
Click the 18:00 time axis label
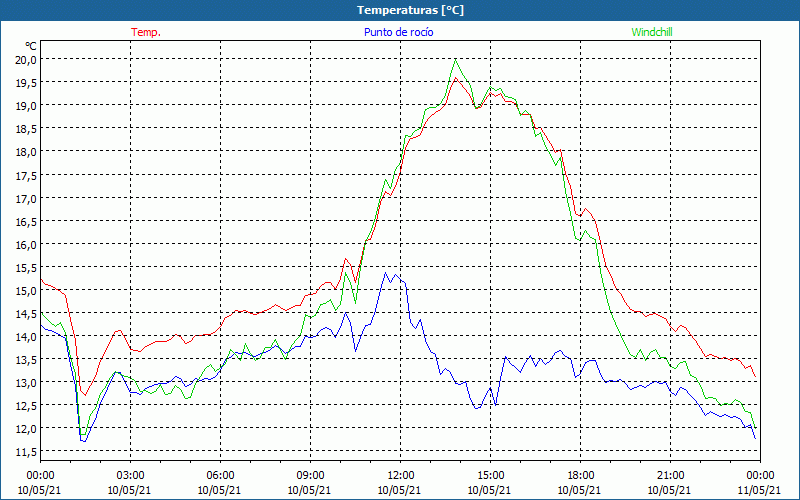pos(580,476)
